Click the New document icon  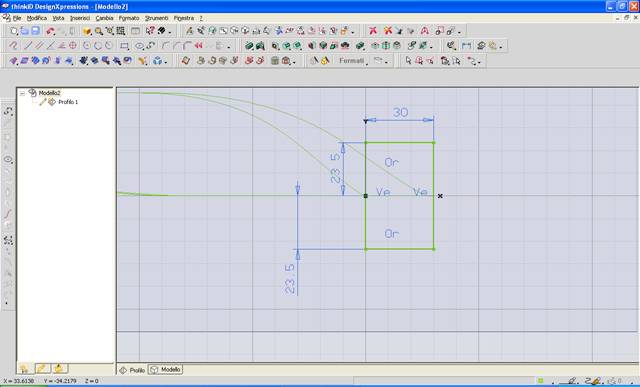pyautogui.click(x=13, y=31)
